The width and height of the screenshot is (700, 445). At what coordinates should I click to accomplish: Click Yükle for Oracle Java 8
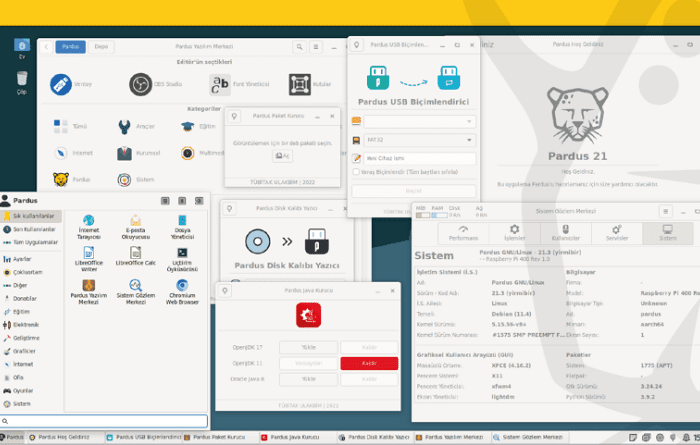308,379
